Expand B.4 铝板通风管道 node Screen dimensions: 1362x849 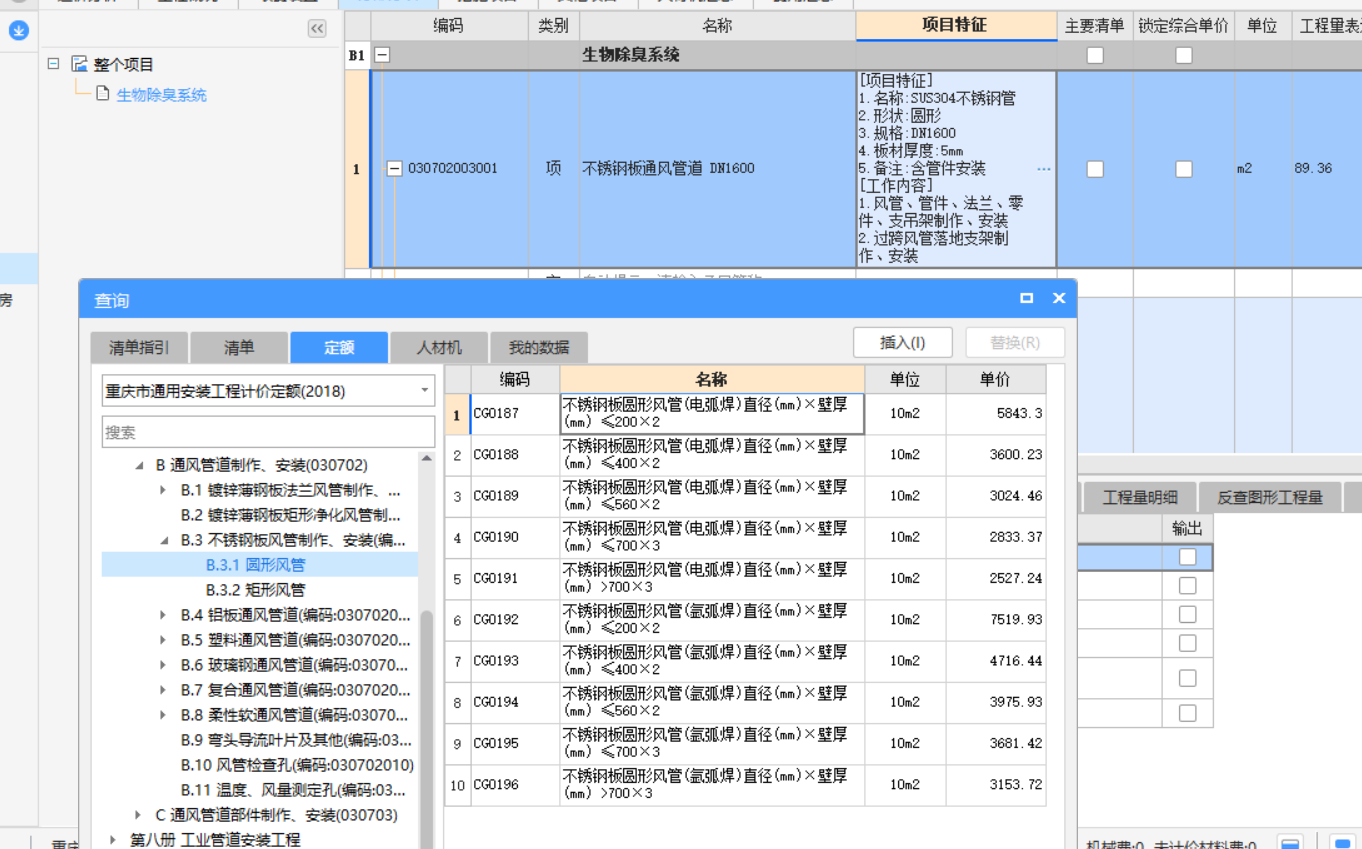point(163,615)
